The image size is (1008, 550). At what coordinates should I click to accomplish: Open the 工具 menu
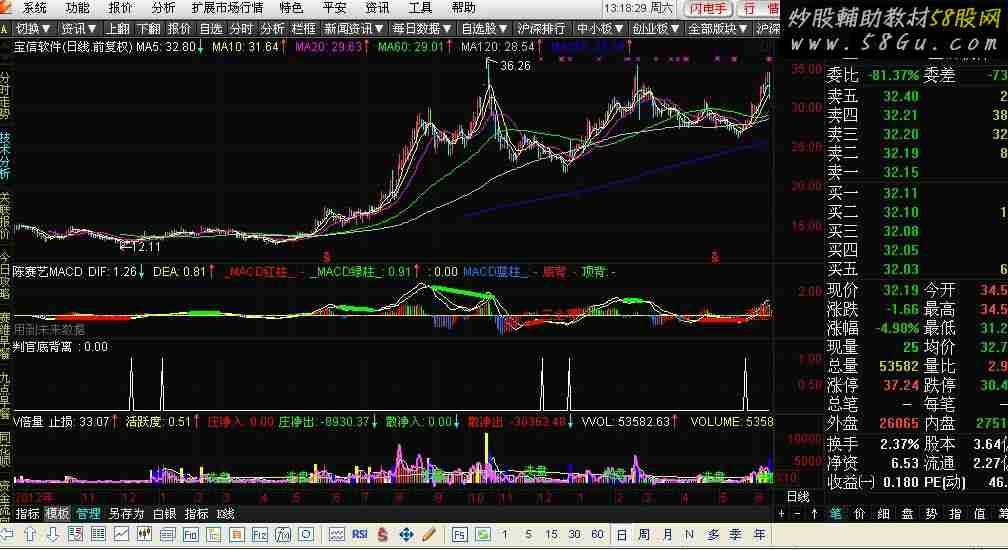coord(420,8)
